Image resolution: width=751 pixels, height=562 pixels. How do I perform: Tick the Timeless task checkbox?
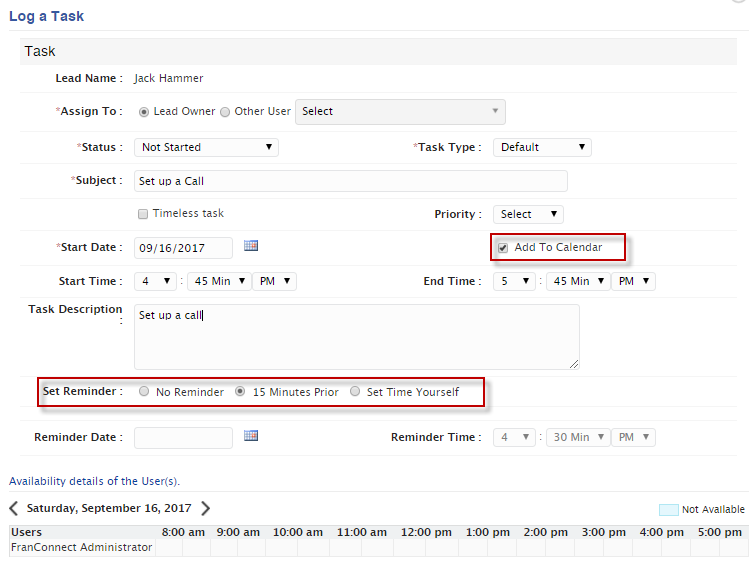tap(143, 214)
